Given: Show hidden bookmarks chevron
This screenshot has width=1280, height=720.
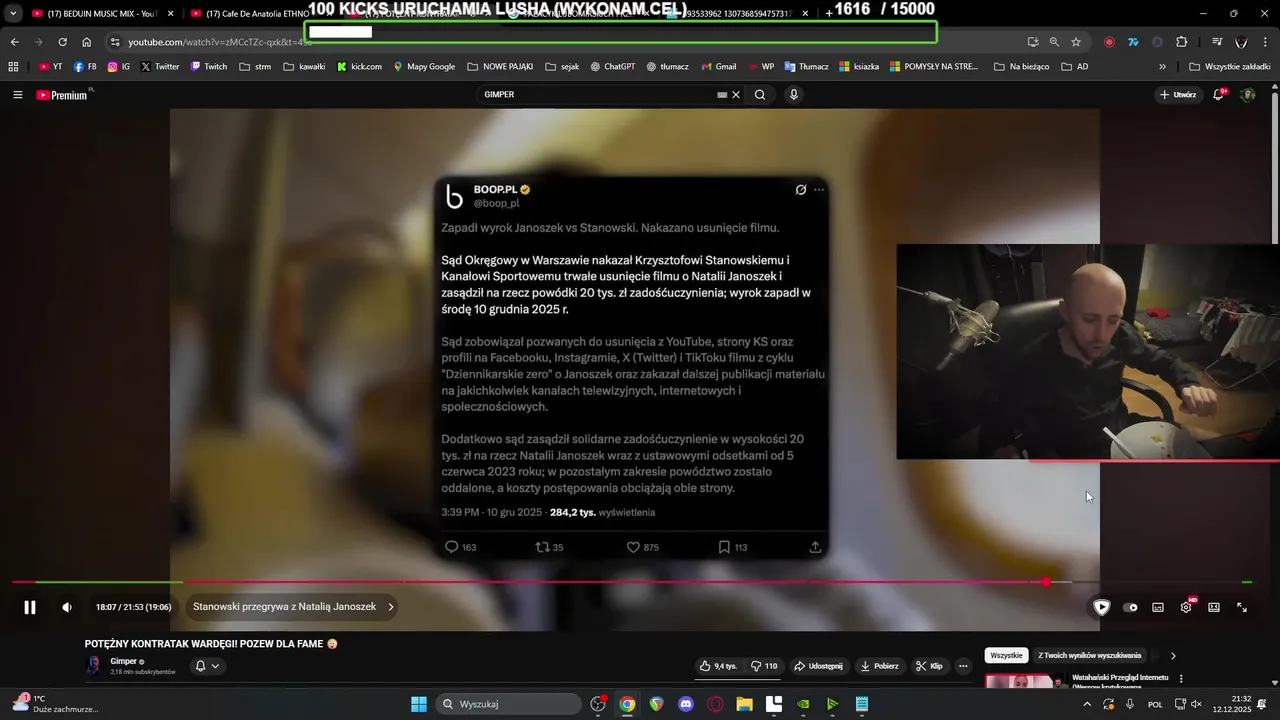Looking at the screenshot, I should pyautogui.click(x=1162, y=67).
